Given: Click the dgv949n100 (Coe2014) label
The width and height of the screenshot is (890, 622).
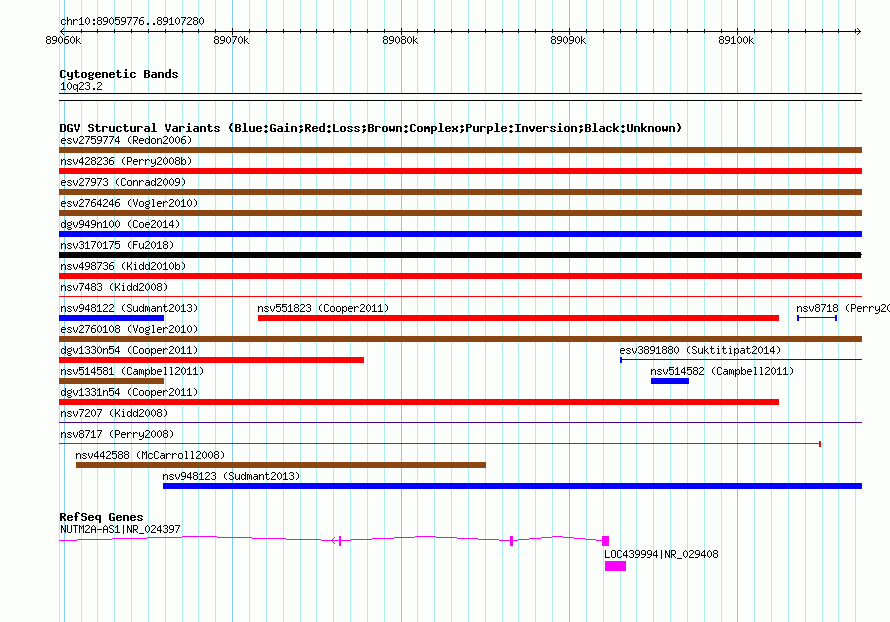Looking at the screenshot, I should tap(120, 224).
